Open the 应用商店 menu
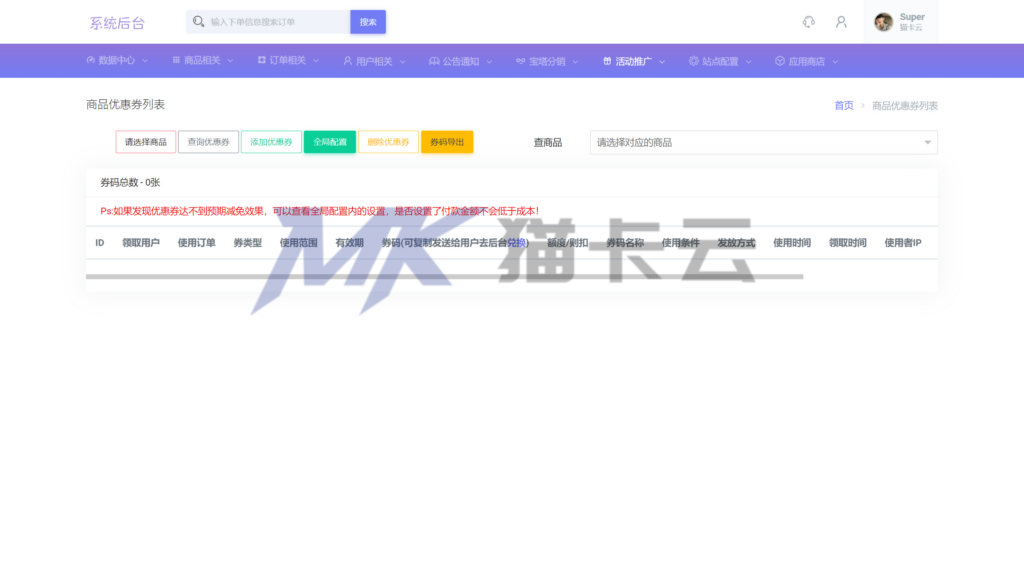The width and height of the screenshot is (1024, 583). pyautogui.click(x=807, y=61)
